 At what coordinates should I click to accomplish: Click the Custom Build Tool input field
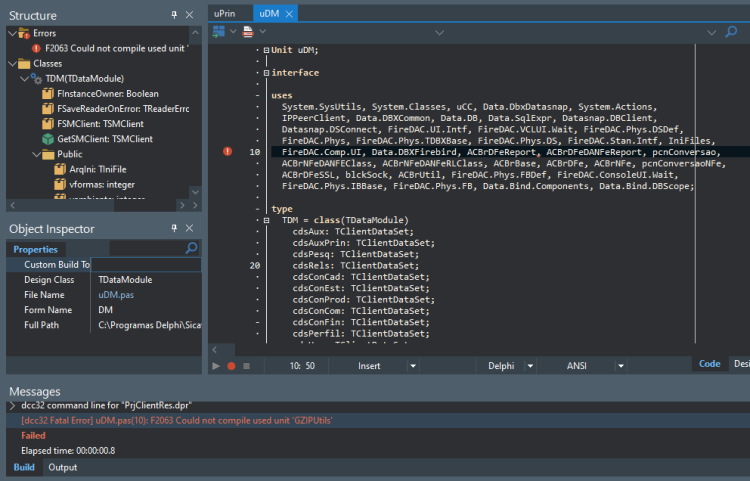pos(146,264)
